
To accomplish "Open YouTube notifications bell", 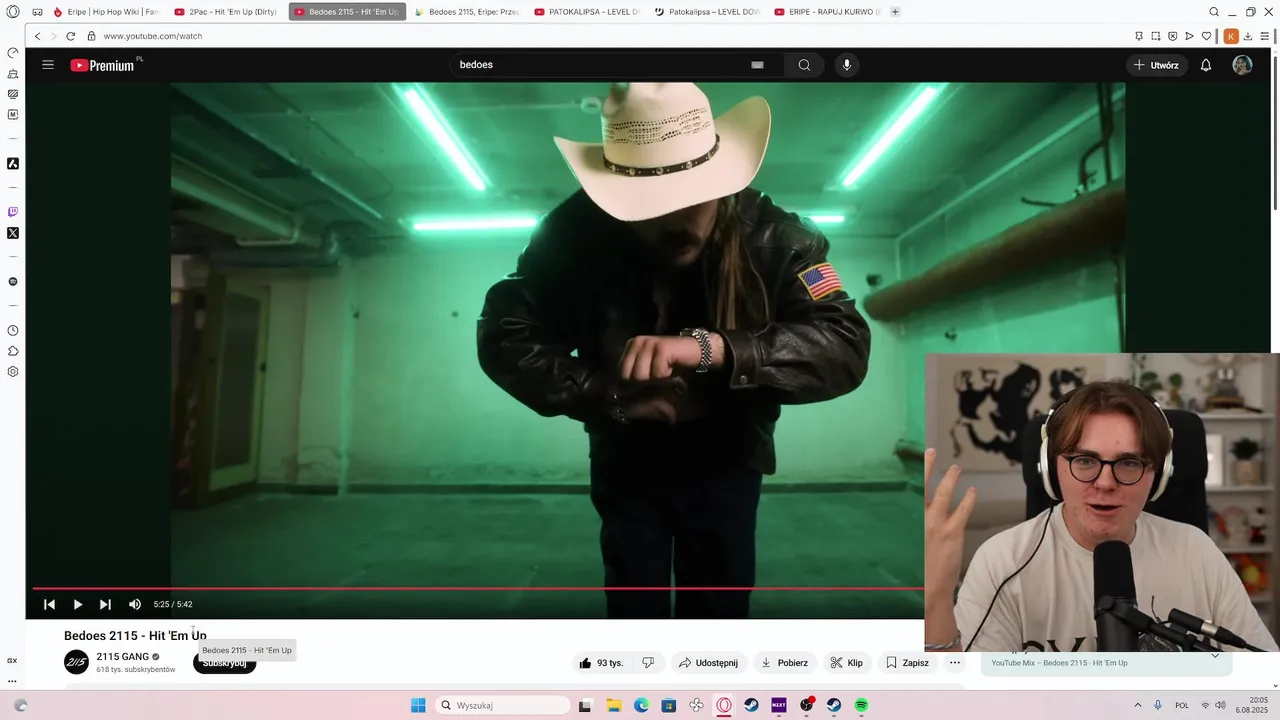I will tap(1206, 65).
